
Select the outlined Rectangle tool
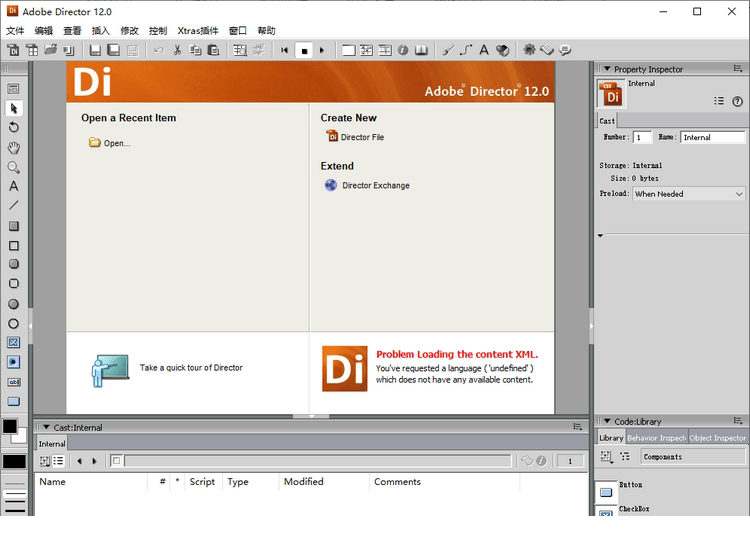point(13,245)
